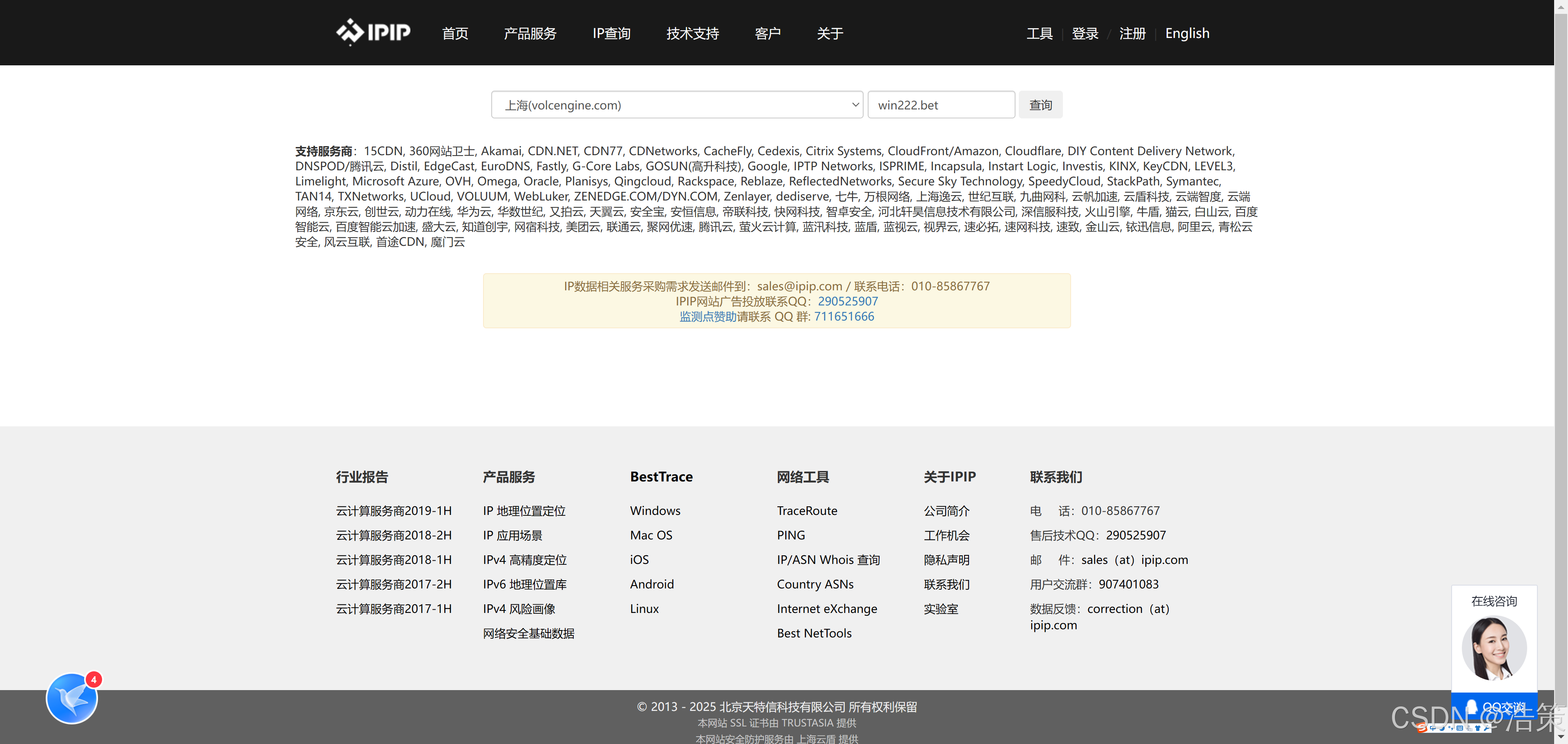Open the IP查询 menu
This screenshot has height=744, width=1568.
[x=611, y=33]
